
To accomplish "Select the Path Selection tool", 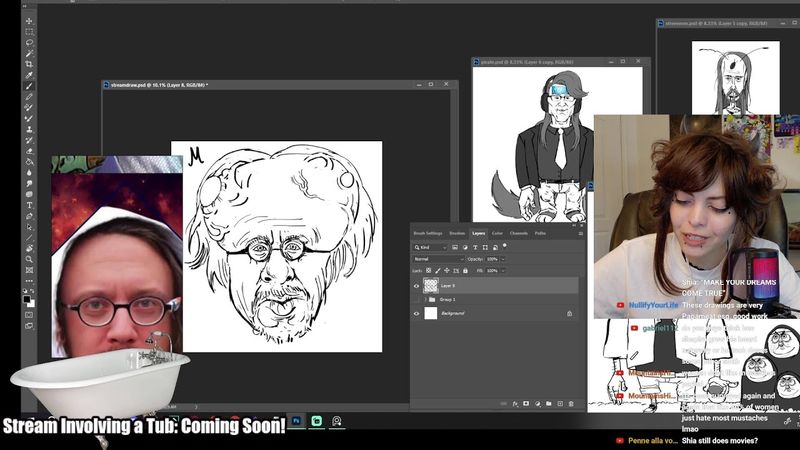I will click(29, 227).
